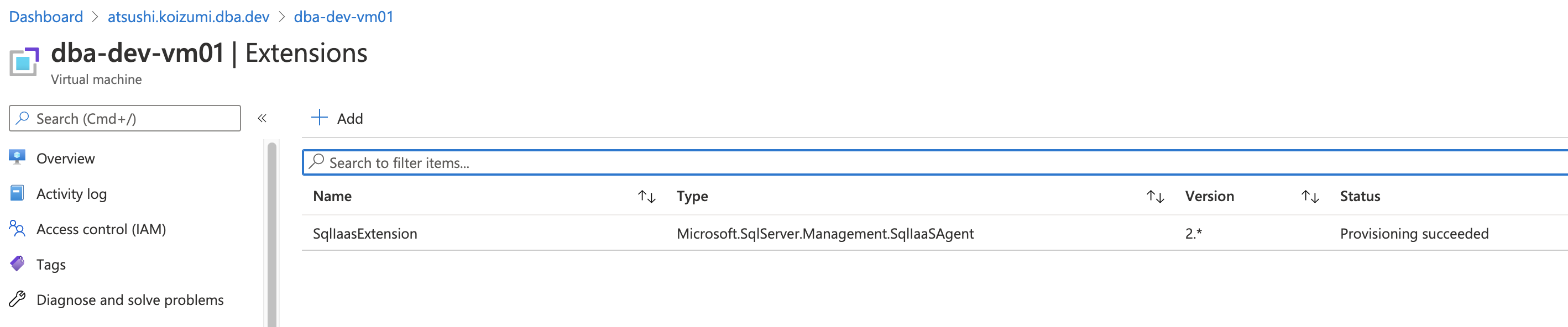The height and width of the screenshot is (327, 1568).
Task: Click the Overview monitor icon
Action: coord(17,157)
